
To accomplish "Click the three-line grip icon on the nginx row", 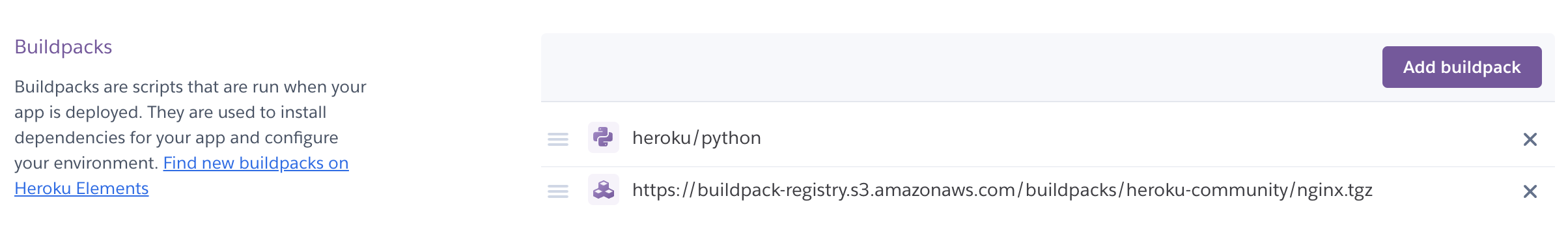I will (x=558, y=191).
